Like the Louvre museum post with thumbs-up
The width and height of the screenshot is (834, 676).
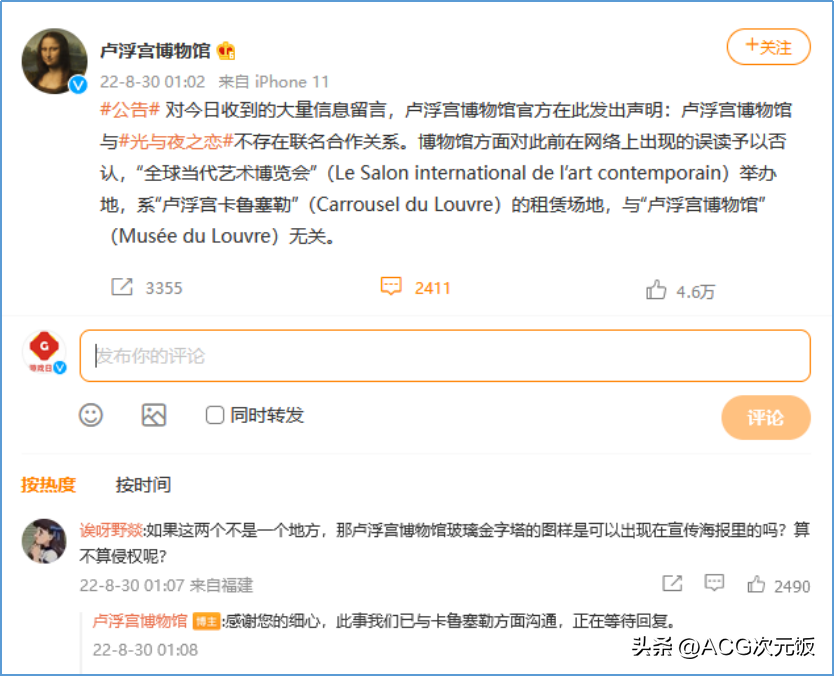[x=656, y=290]
